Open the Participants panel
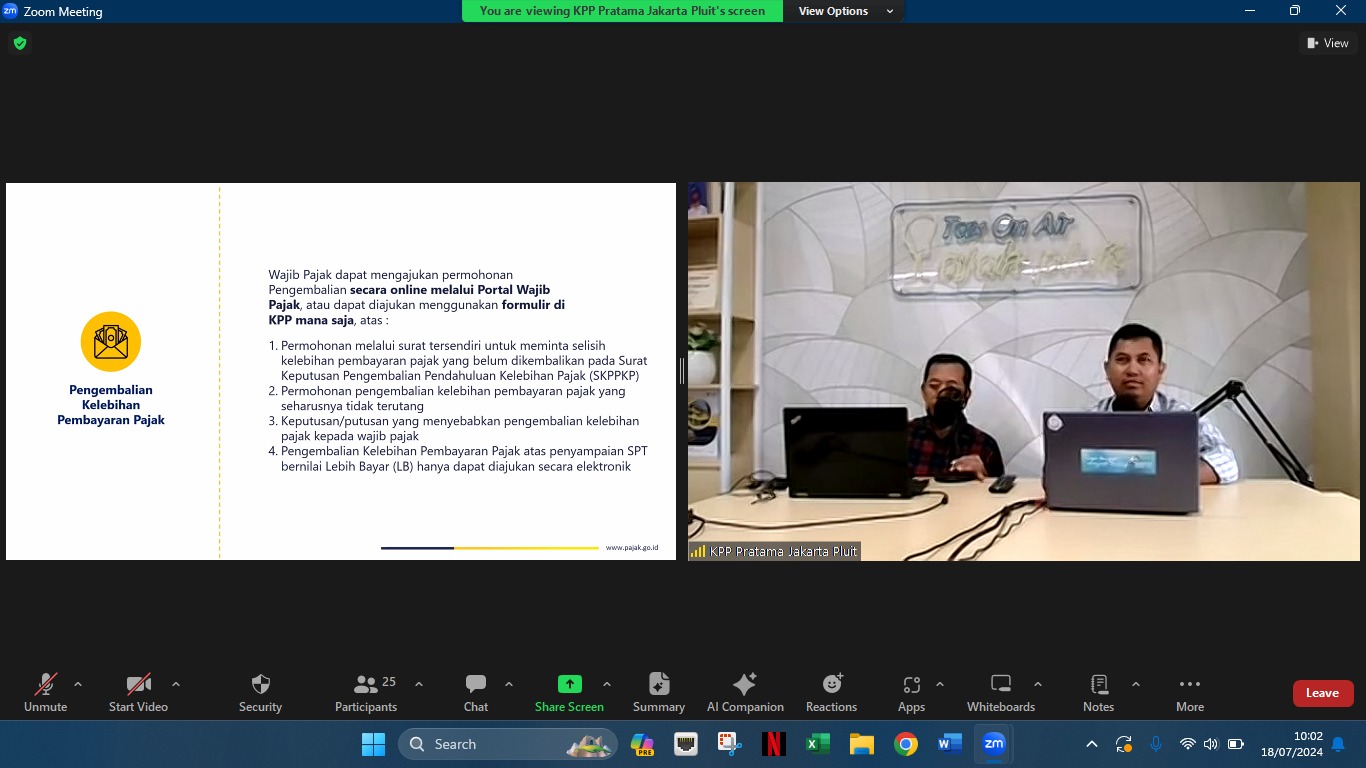The width and height of the screenshot is (1366, 768). [x=366, y=693]
